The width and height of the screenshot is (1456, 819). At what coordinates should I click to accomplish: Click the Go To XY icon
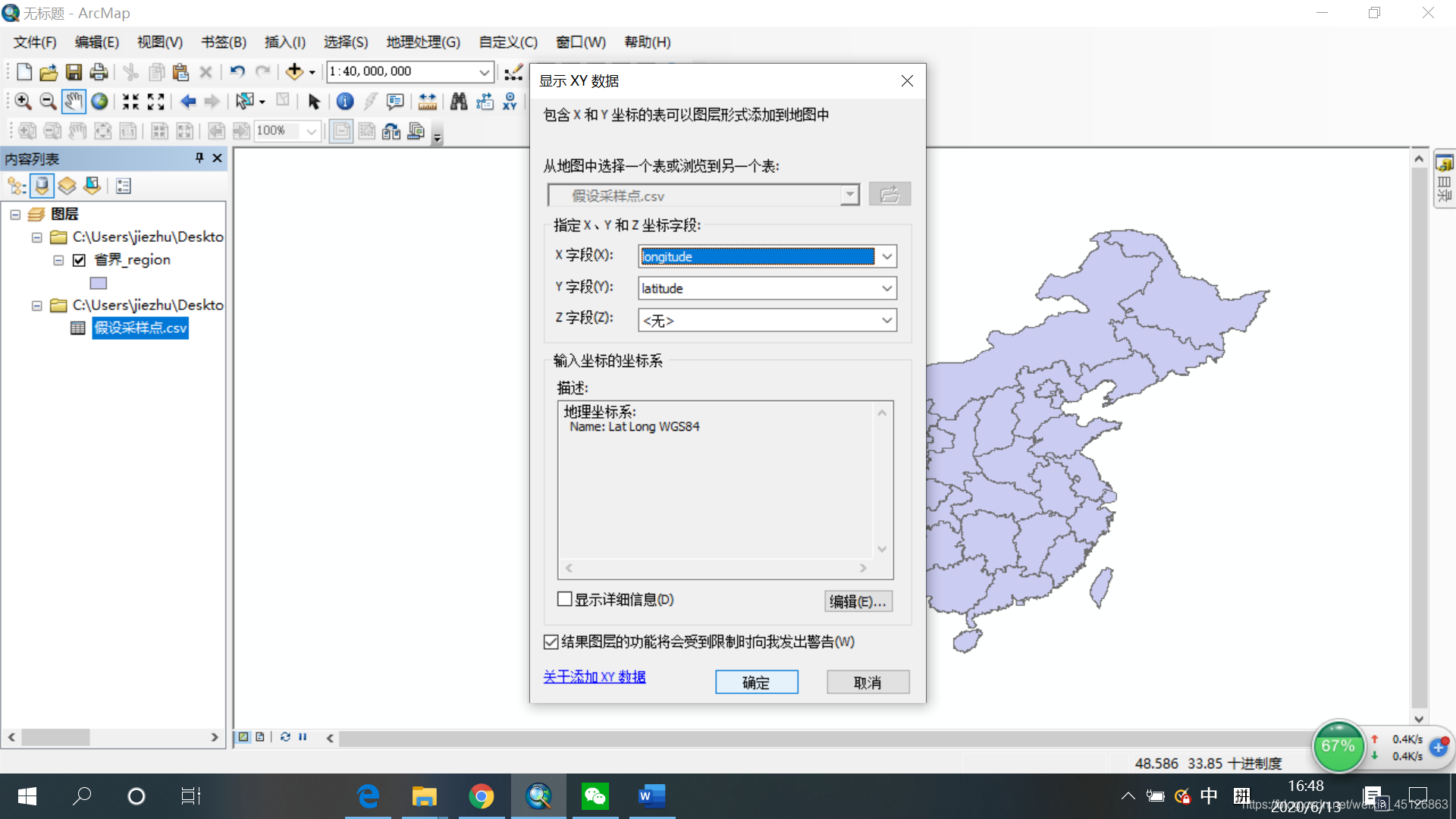tap(510, 101)
